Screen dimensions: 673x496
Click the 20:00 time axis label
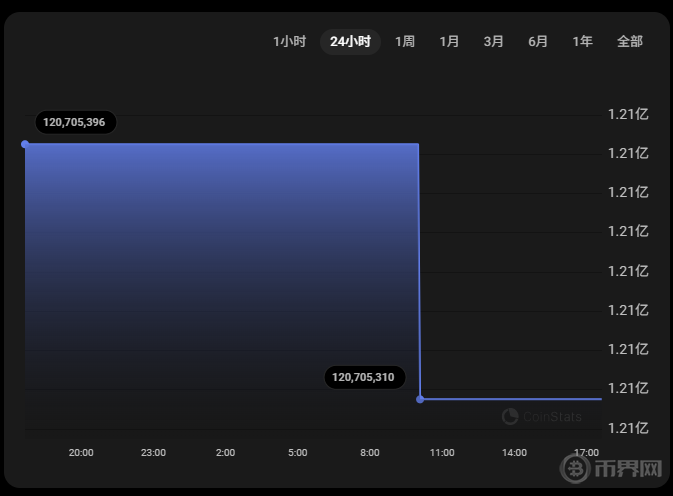[x=81, y=453]
